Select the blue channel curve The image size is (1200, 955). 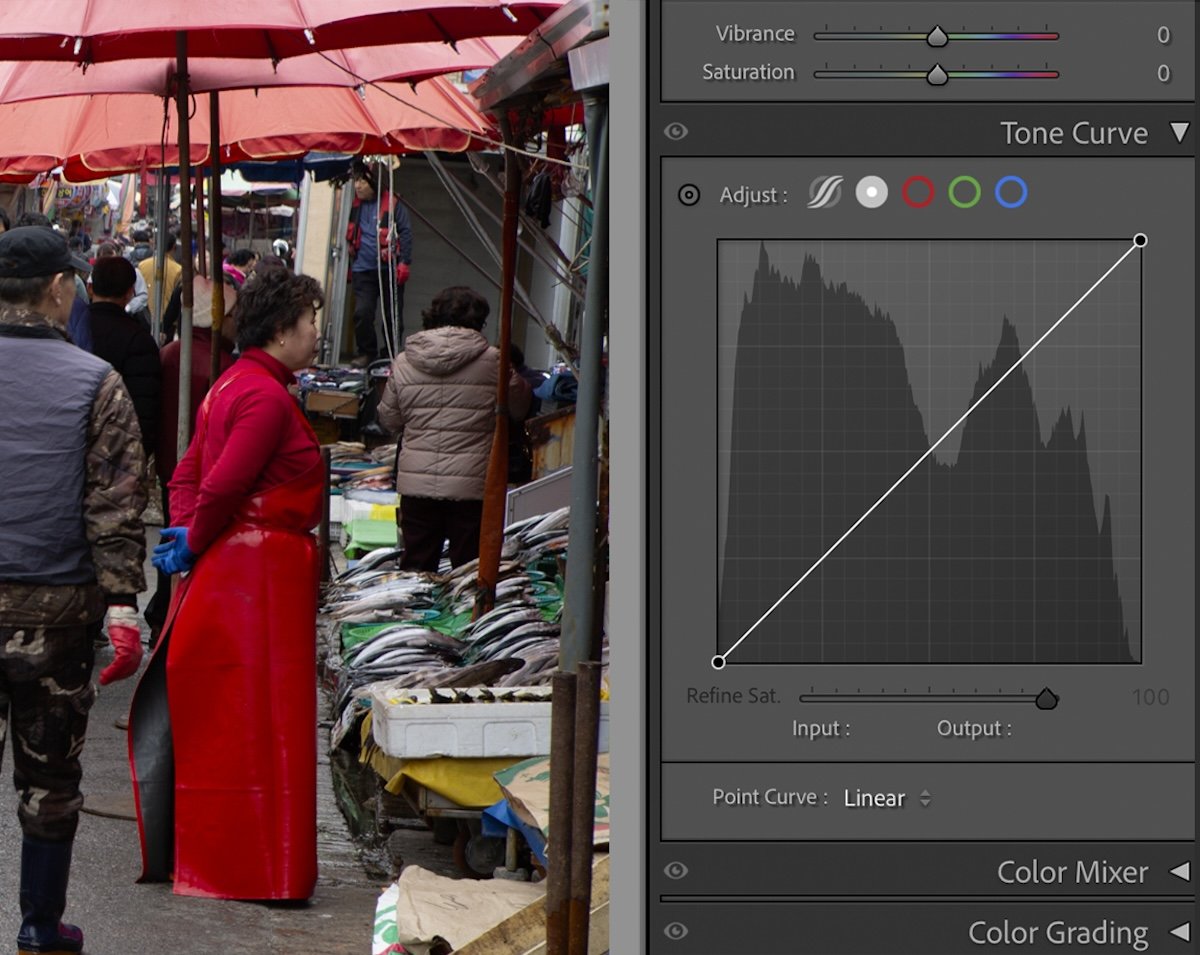(x=1011, y=192)
